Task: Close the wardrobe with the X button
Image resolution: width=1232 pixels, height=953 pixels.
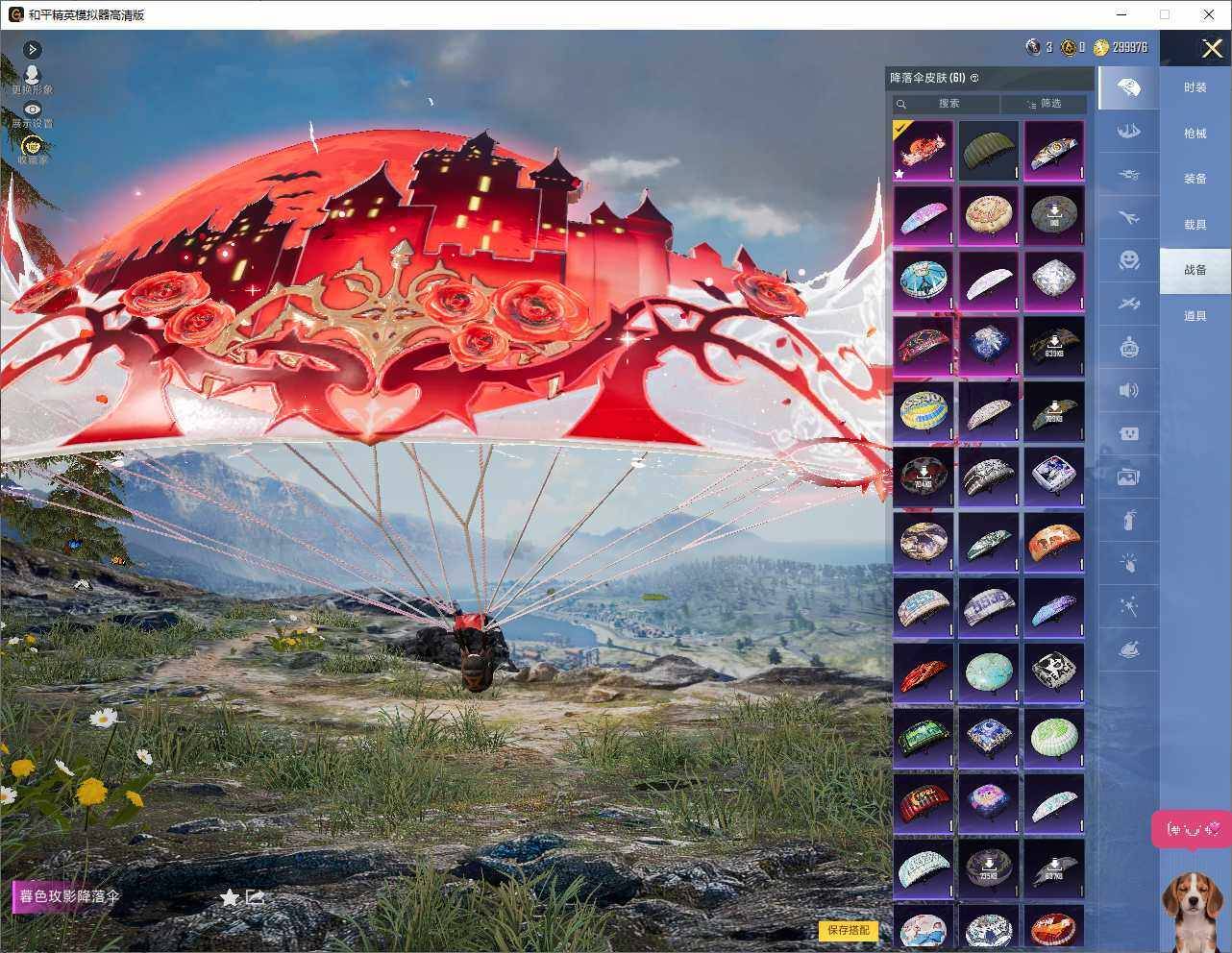Action: pos(1212,48)
